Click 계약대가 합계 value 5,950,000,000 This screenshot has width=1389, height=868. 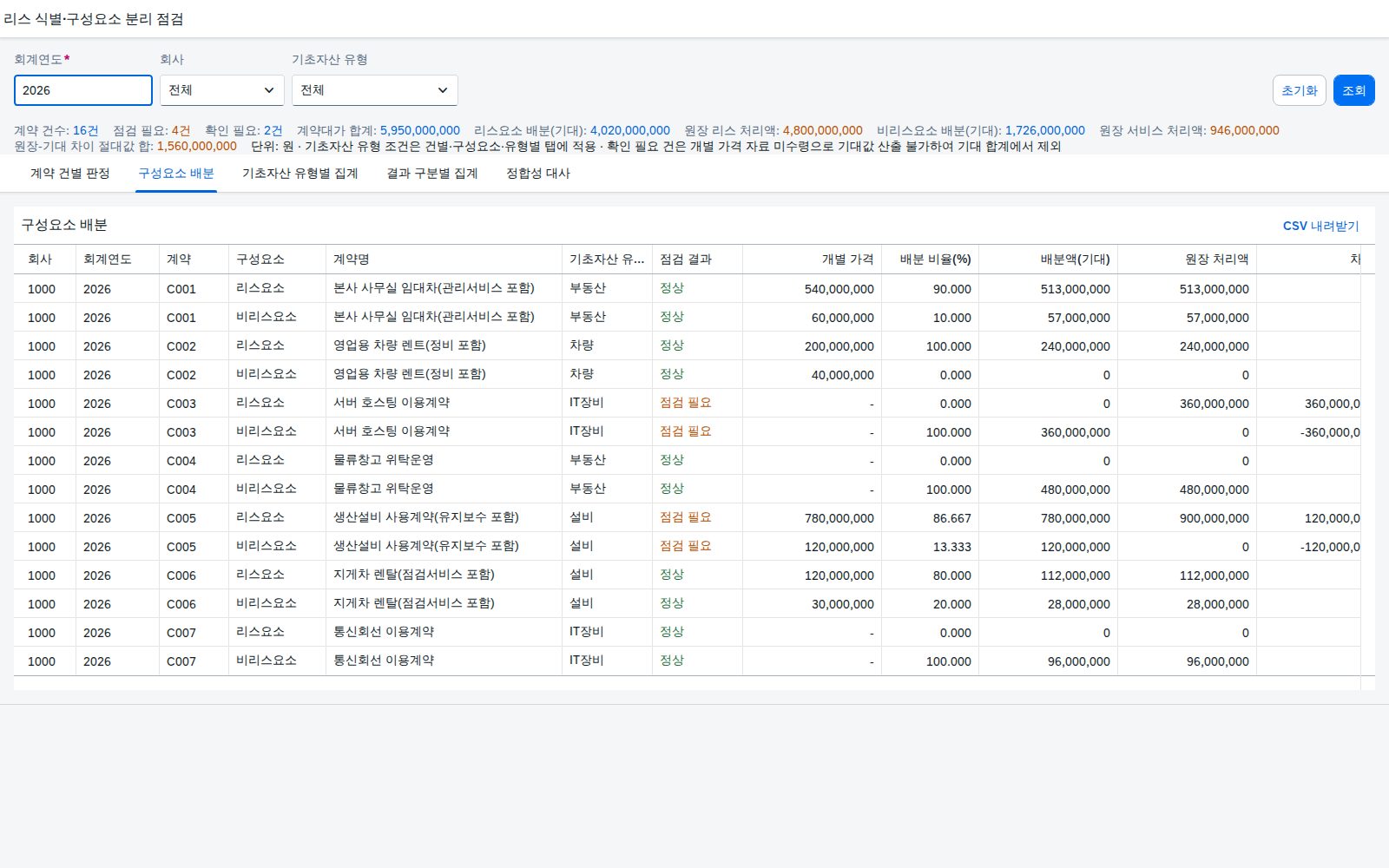[x=420, y=130]
